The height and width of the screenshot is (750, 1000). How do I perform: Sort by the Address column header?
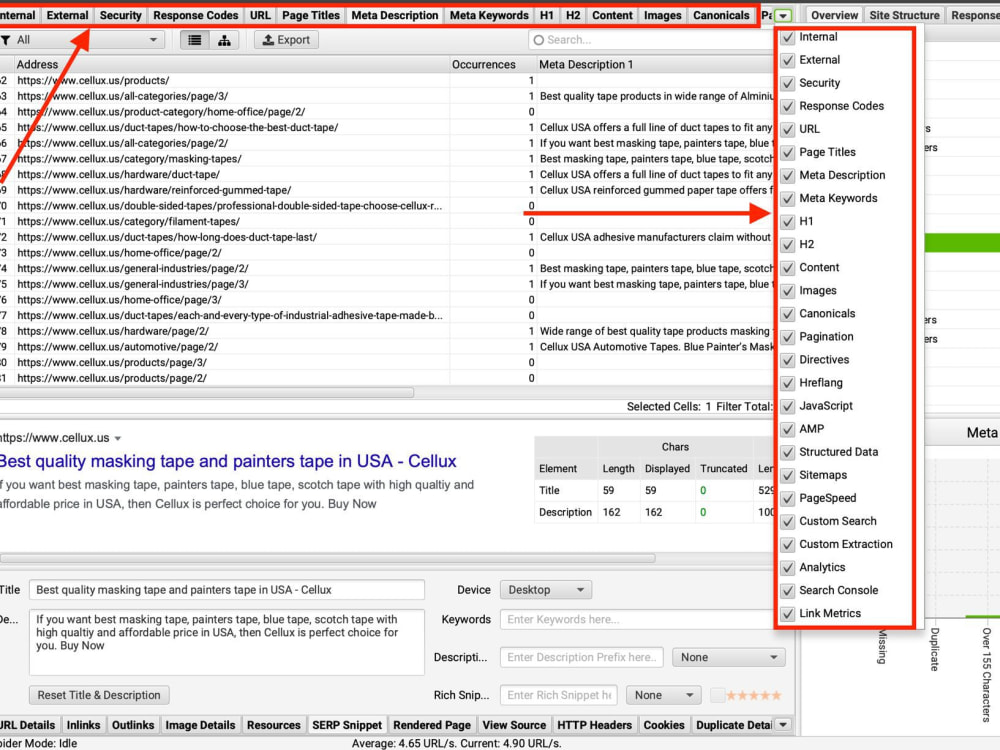(x=231, y=64)
